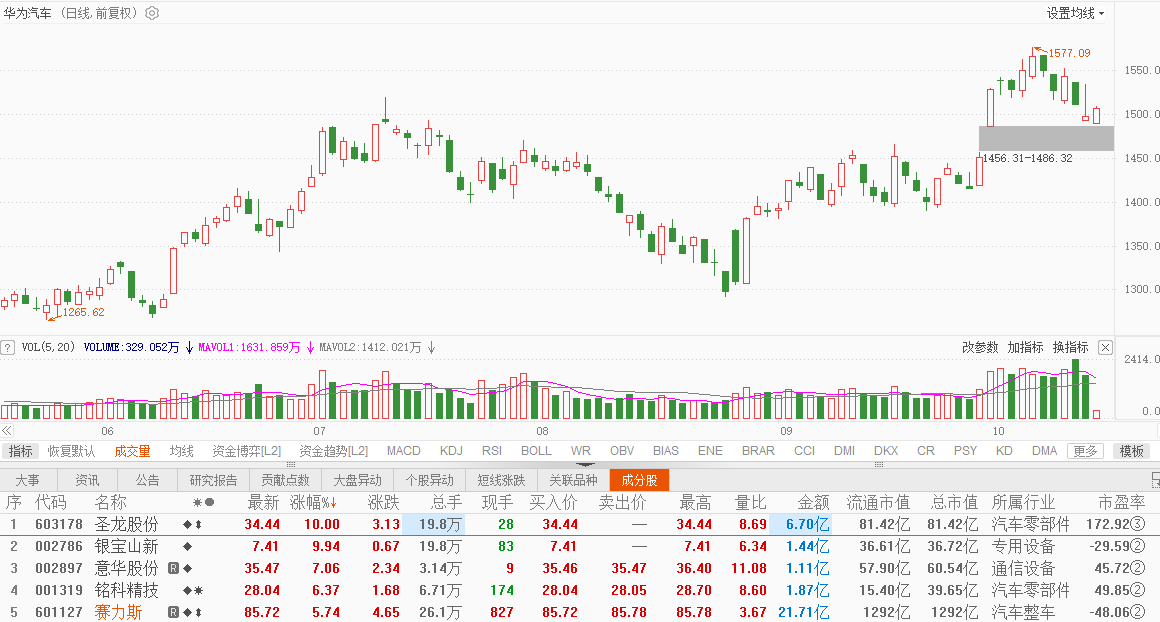Image resolution: width=1160 pixels, height=622 pixels.
Task: Click the star marker in 铭科精技 row
Action: 198,591
